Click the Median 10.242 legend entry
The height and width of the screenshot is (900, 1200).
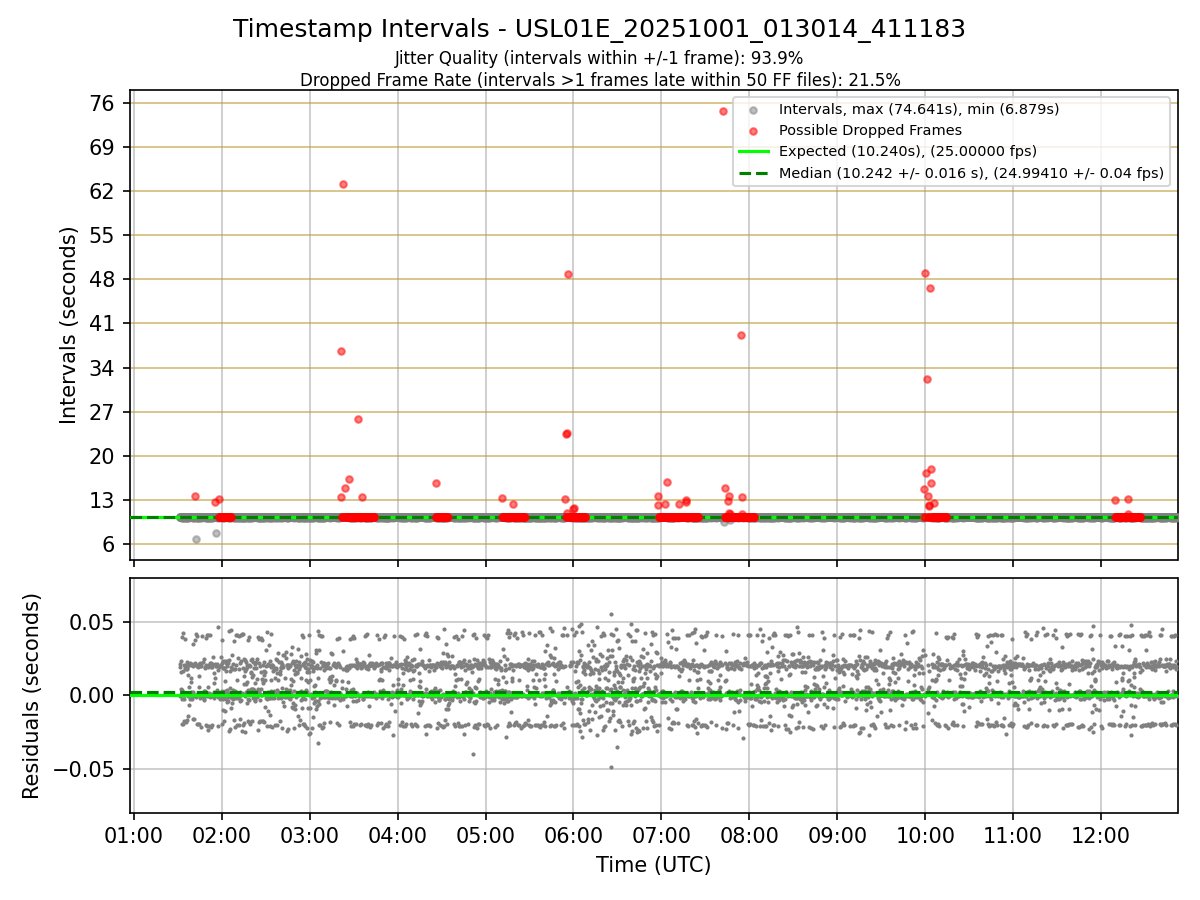tap(971, 173)
